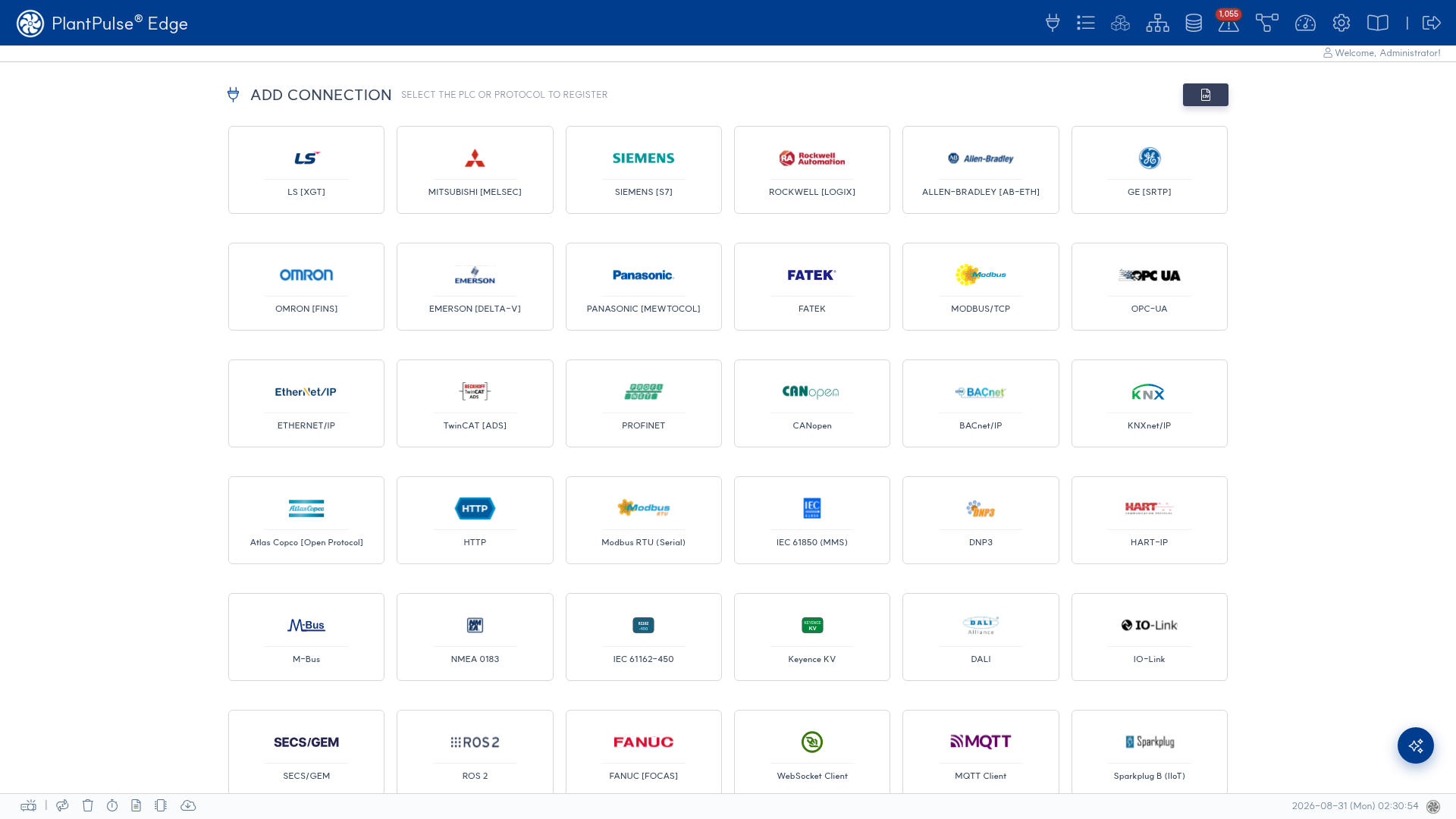
Task: Pick the FATEK connection card
Action: pos(812,287)
